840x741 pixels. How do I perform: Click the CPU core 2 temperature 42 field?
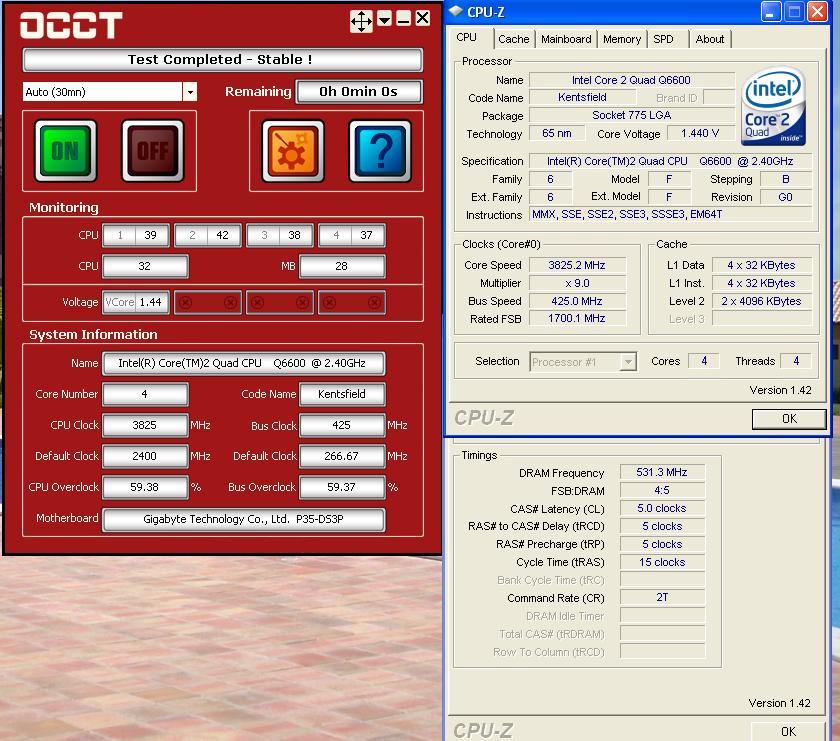coord(208,235)
